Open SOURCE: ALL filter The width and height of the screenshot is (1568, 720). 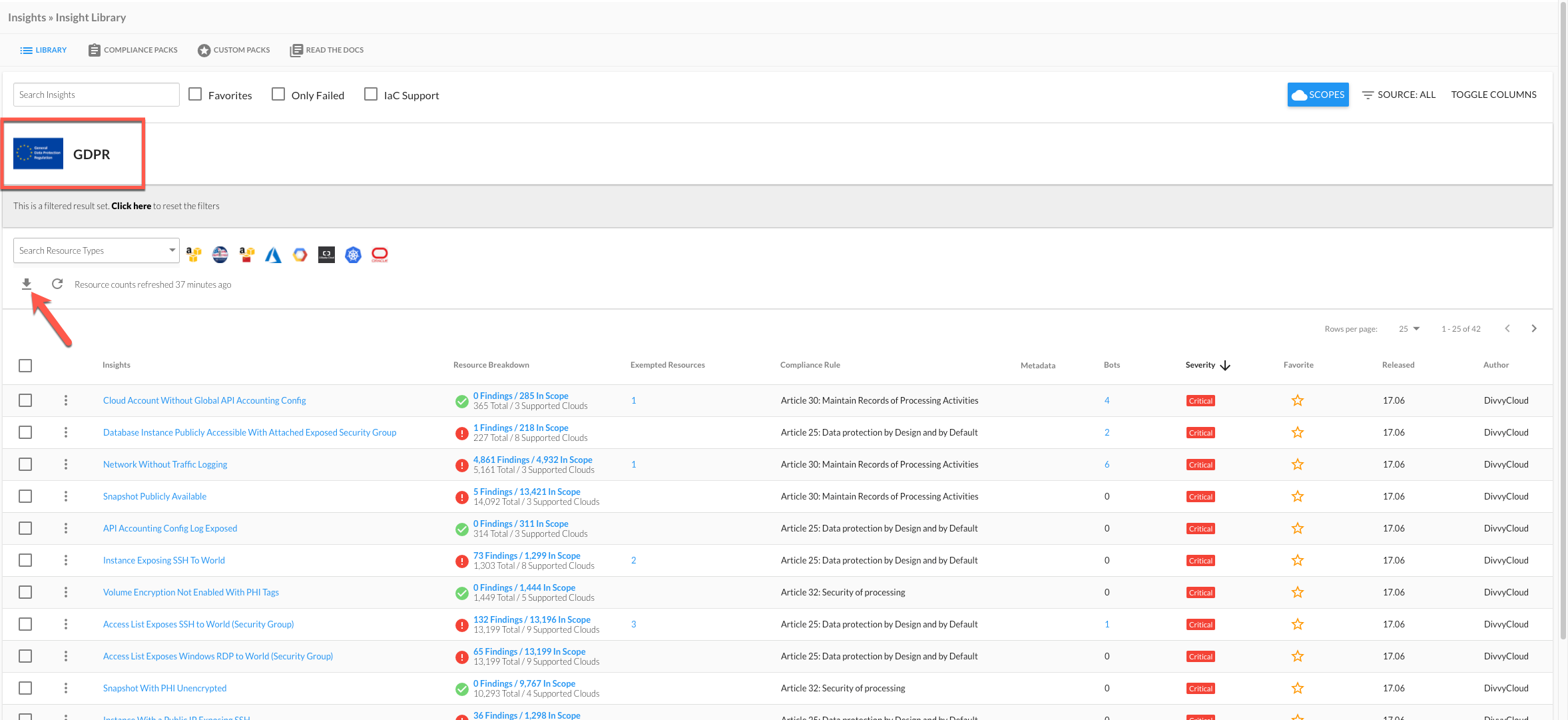[x=1398, y=95]
